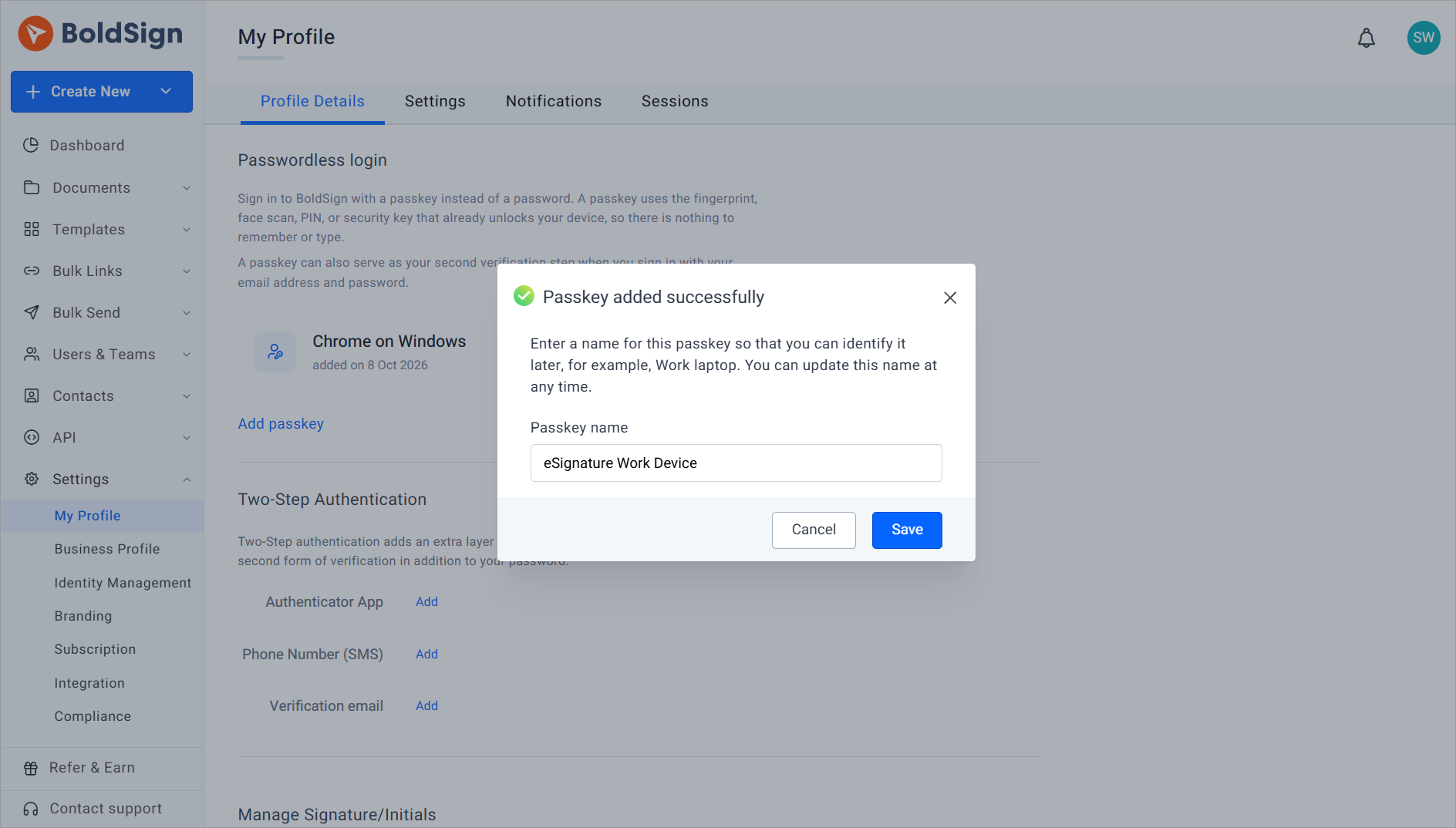Image resolution: width=1456 pixels, height=828 pixels.
Task: Click the Users & Teams icon
Action: pyautogui.click(x=32, y=354)
